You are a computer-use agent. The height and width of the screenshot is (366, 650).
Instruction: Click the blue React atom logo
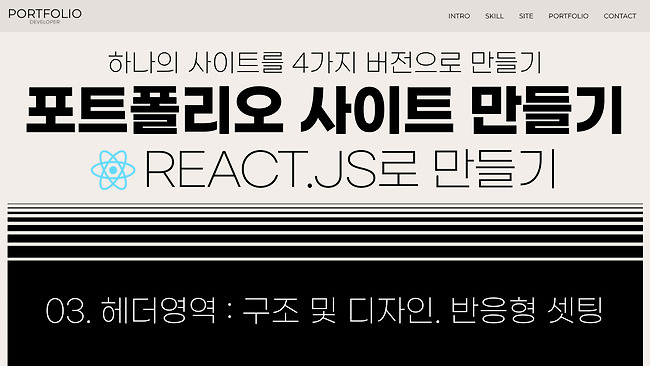tap(113, 170)
